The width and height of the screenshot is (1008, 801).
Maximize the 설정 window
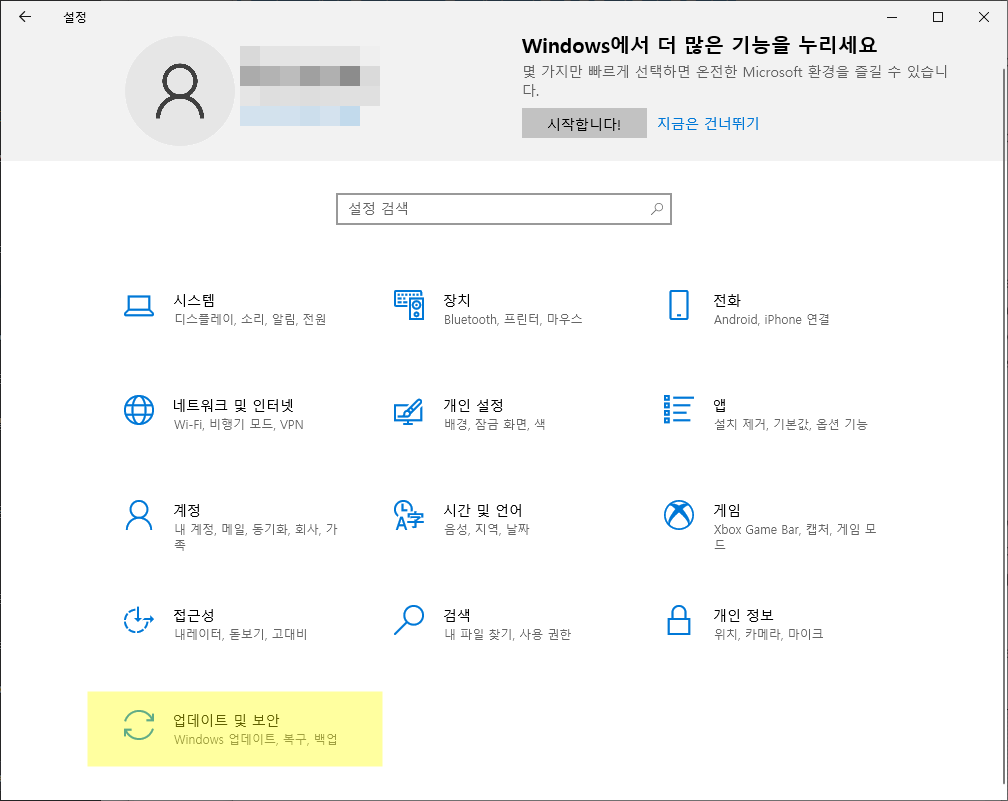coord(938,17)
